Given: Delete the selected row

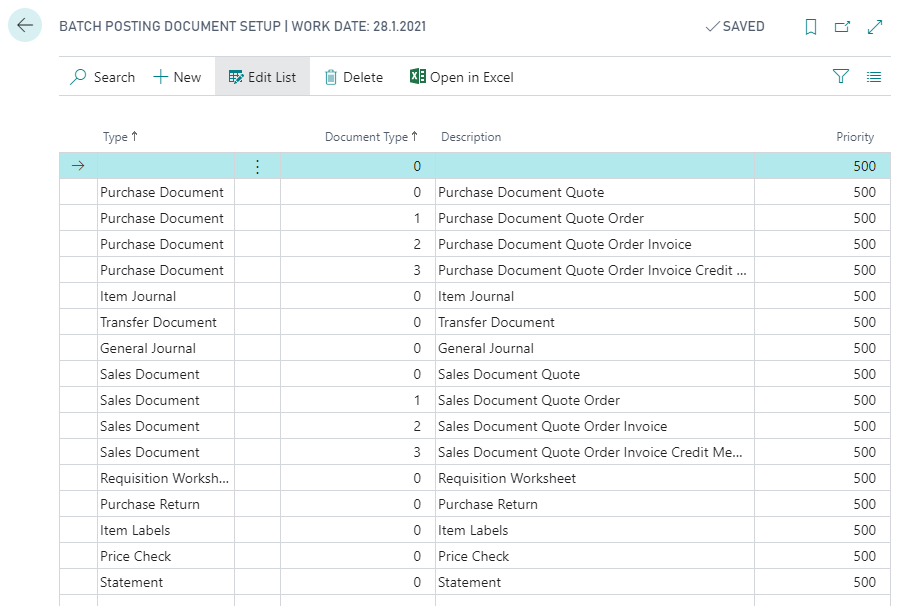Looking at the screenshot, I should tap(354, 77).
